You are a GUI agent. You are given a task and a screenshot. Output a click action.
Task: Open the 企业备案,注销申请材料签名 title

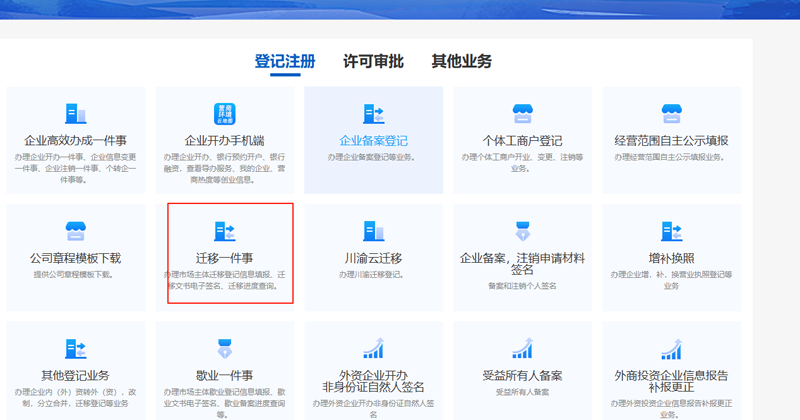(x=522, y=263)
